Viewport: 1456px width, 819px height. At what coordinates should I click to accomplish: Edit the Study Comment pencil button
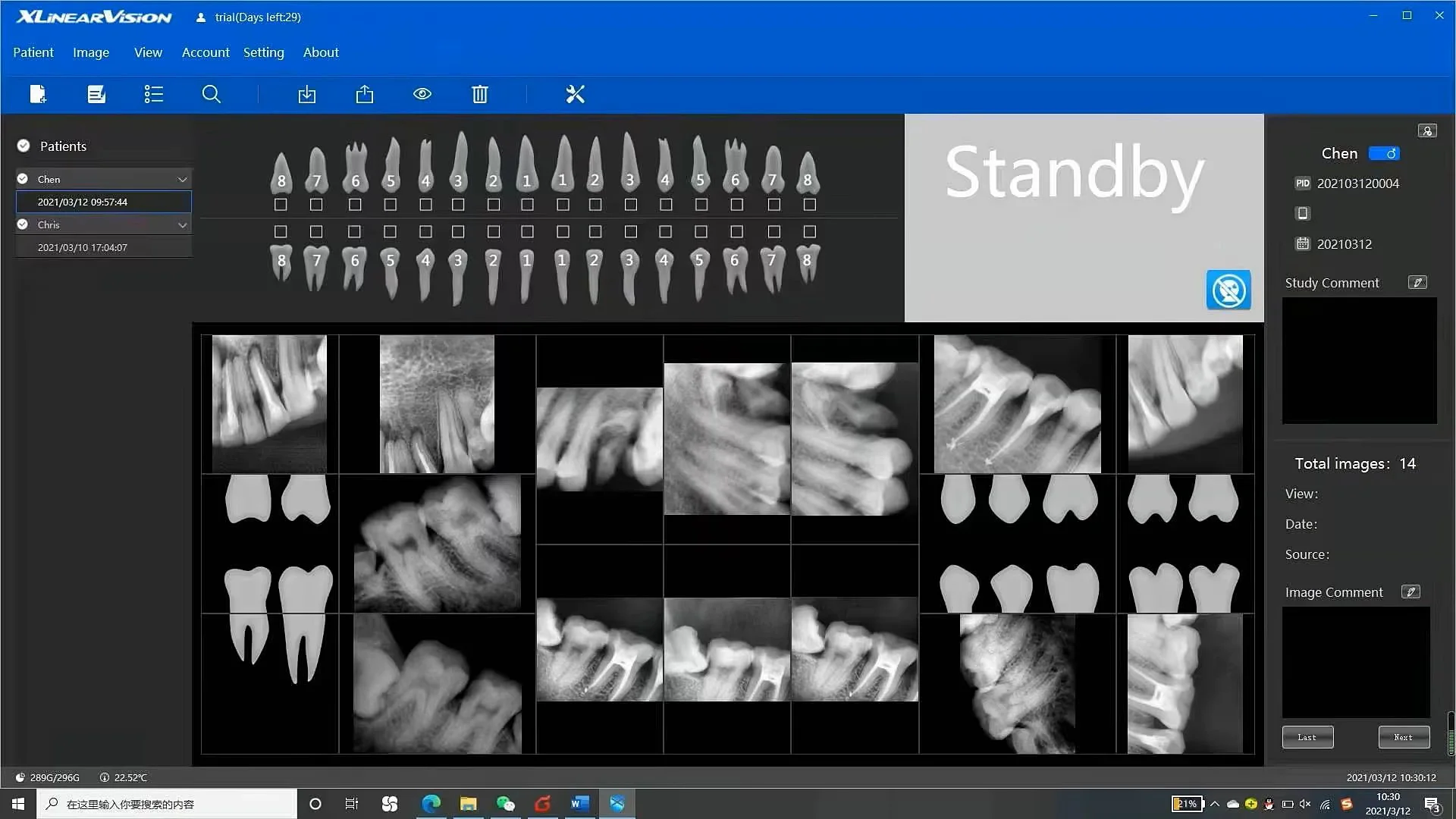click(x=1417, y=282)
